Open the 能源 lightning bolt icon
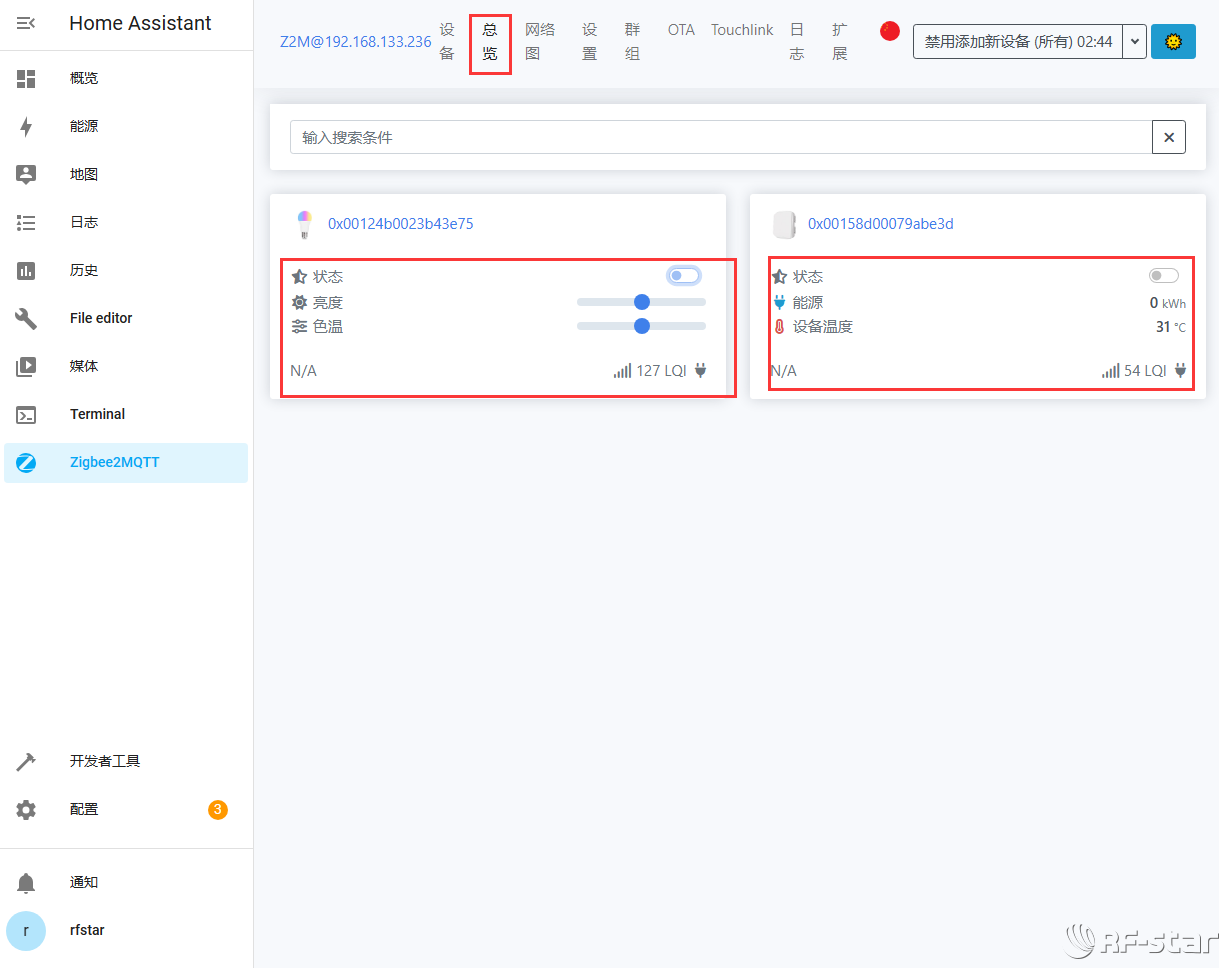1219x968 pixels. pyautogui.click(x=26, y=127)
